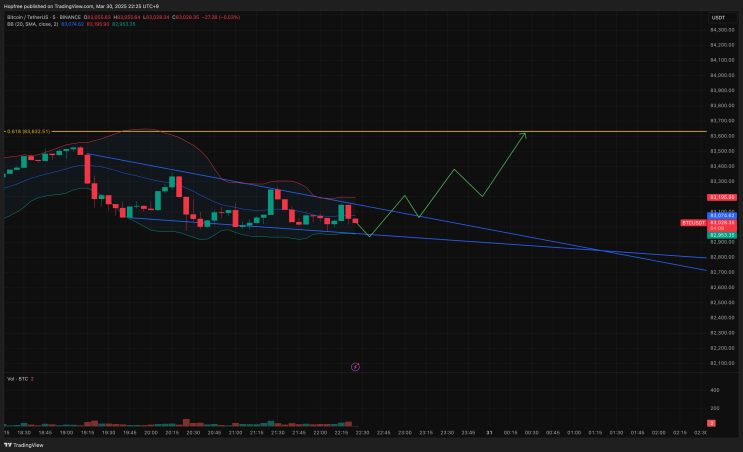Click the 19:00 time axis label
The width and height of the screenshot is (743, 452).
(x=66, y=433)
